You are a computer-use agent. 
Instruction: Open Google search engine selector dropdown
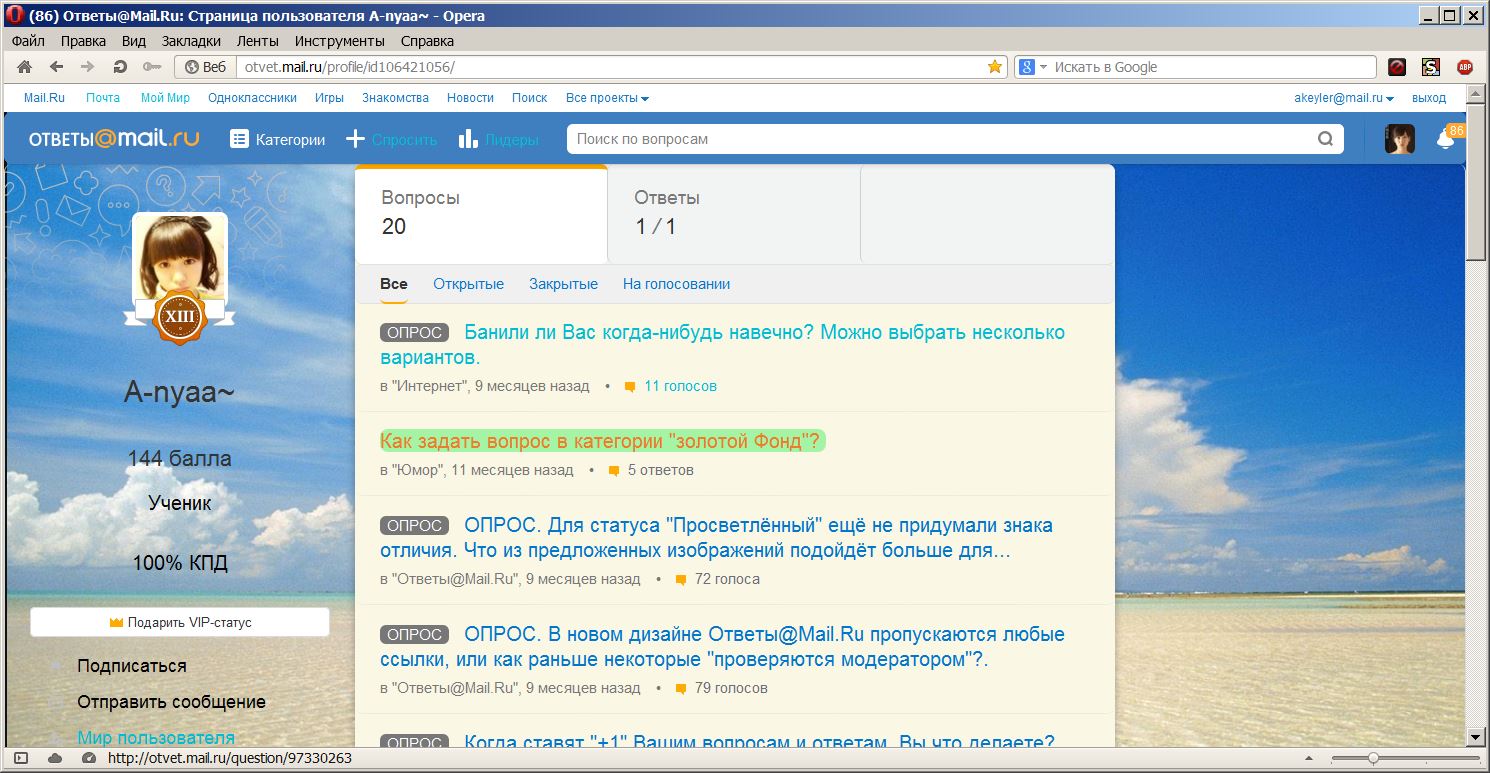[x=1033, y=67]
